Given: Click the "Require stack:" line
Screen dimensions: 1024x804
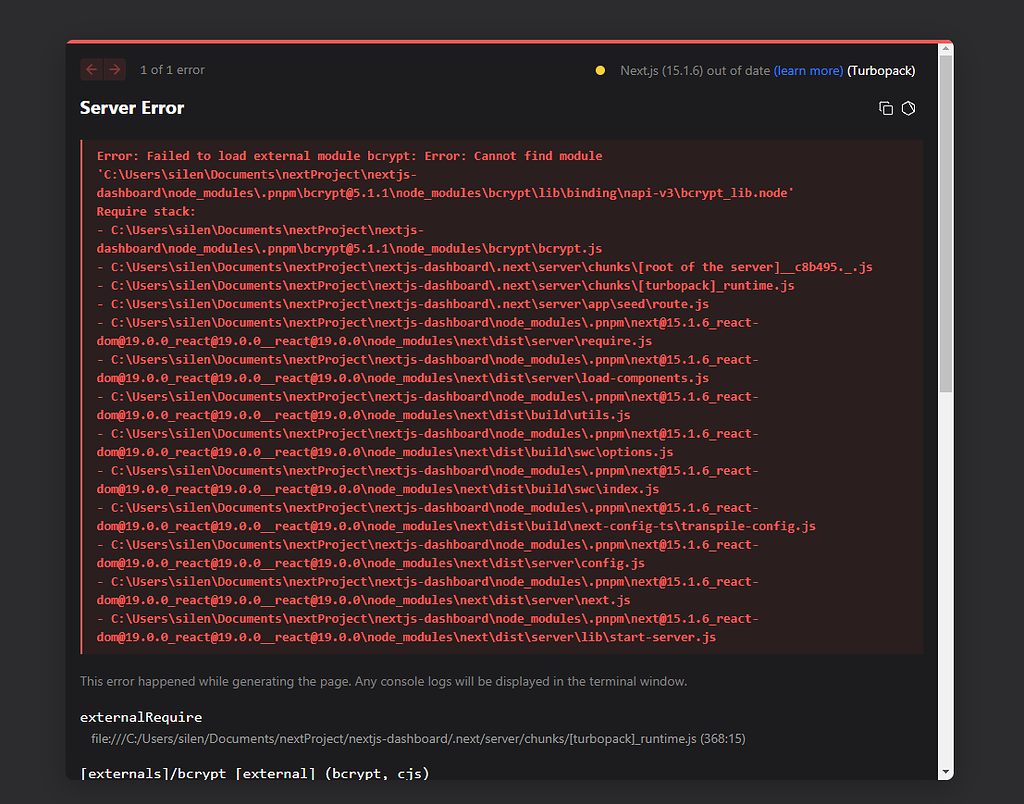Looking at the screenshot, I should (146, 211).
